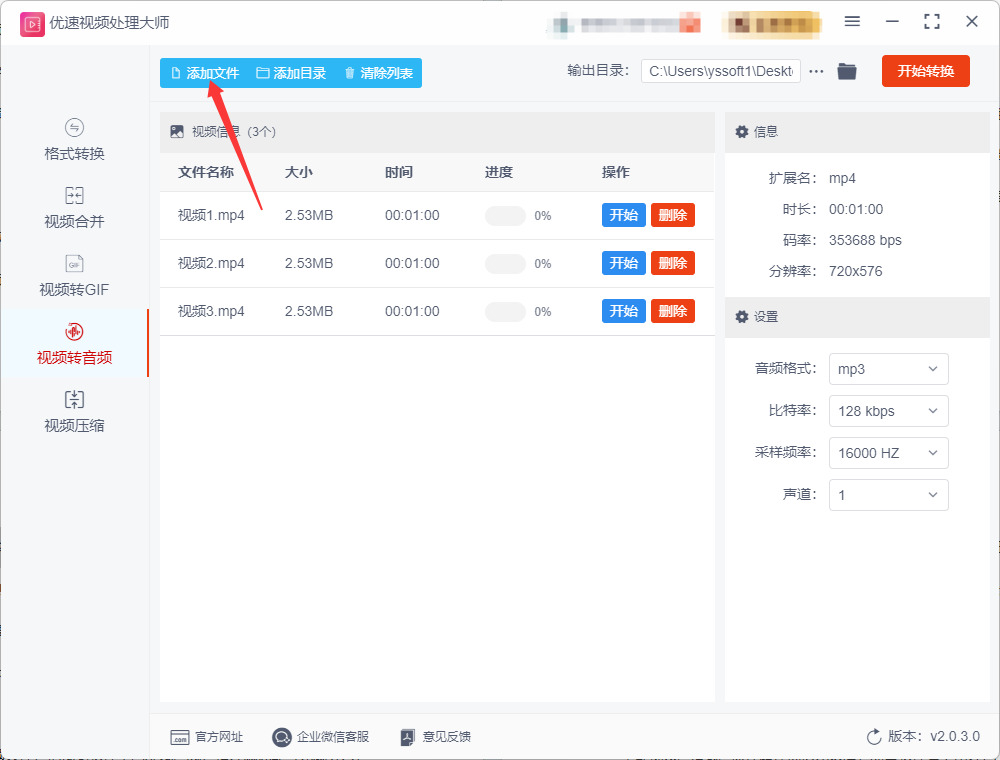
Task: Click the GIF file icon in sidebar
Action: 75,263
